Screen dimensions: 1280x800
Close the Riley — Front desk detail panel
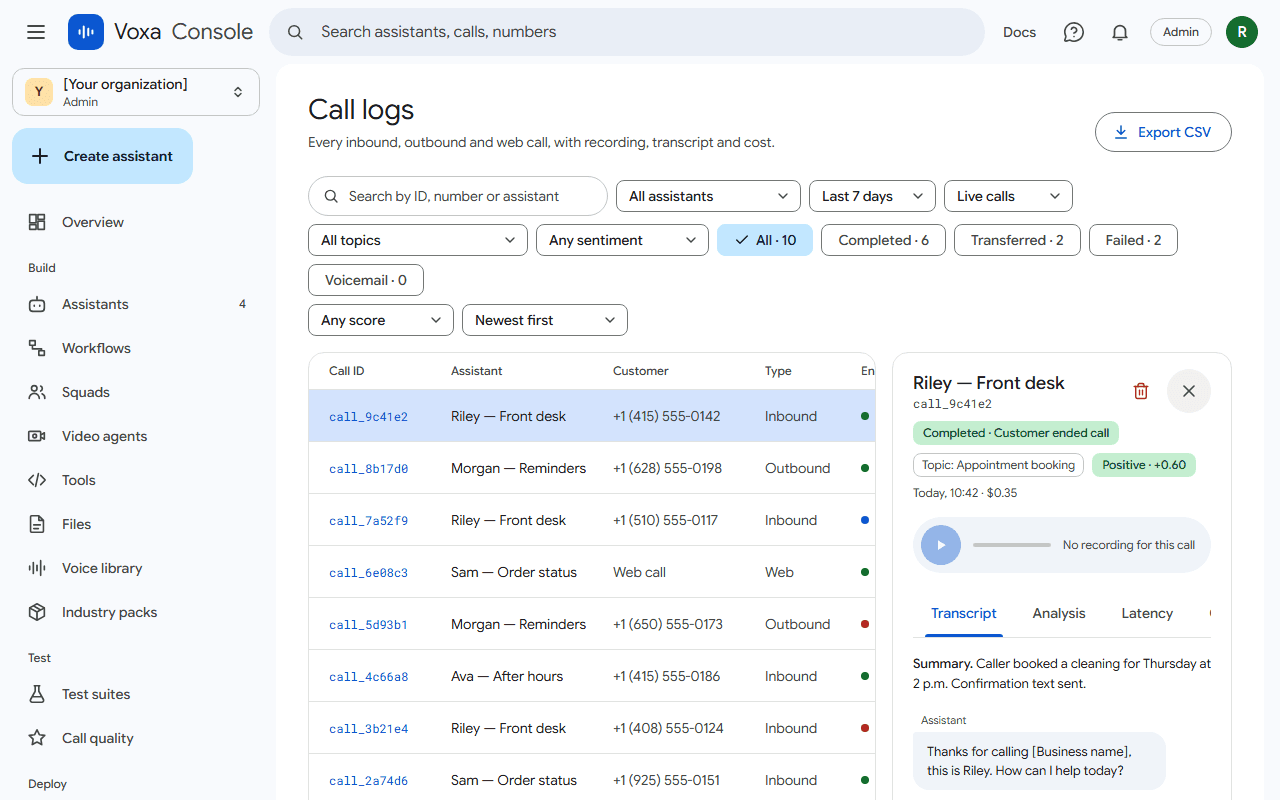tap(1189, 391)
